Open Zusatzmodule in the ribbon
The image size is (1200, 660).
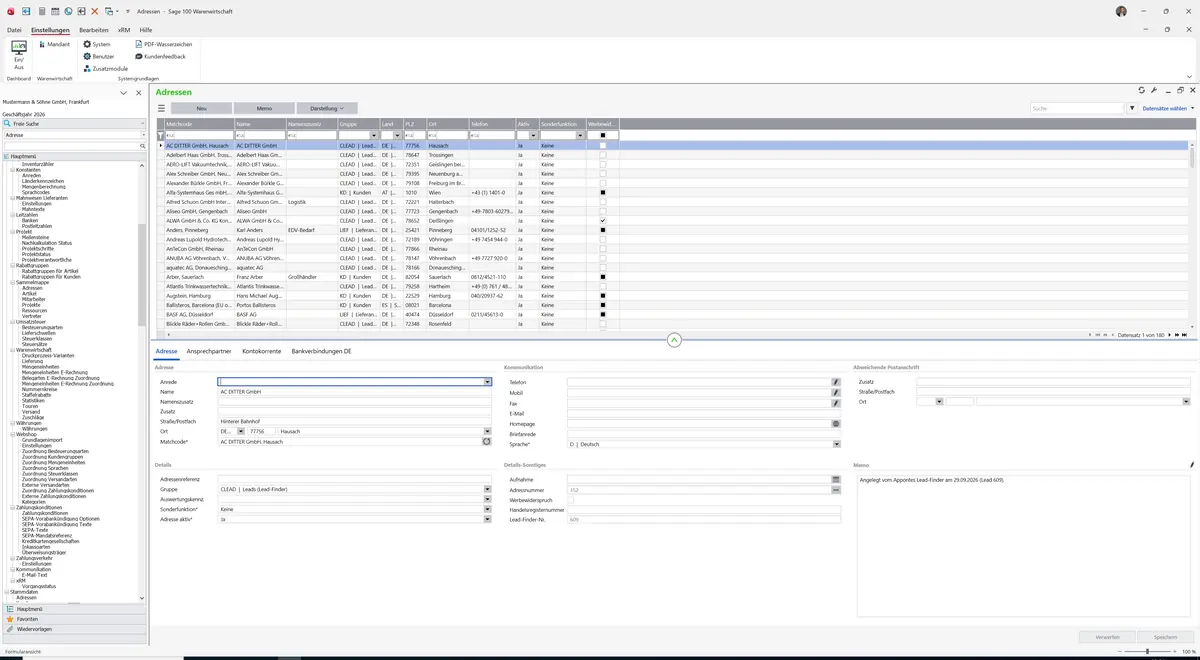tap(106, 69)
